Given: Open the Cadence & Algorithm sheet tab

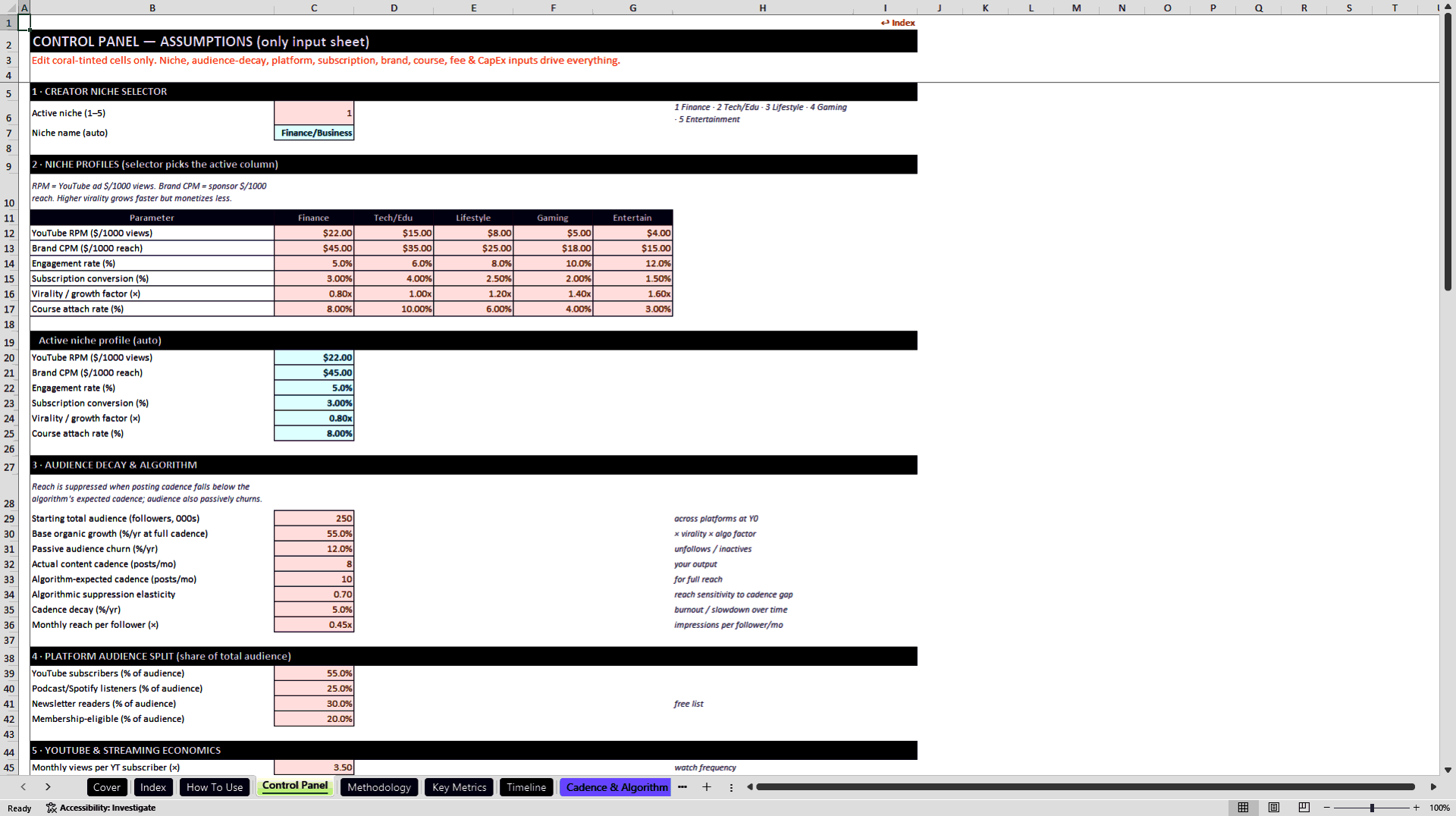Looking at the screenshot, I should point(616,787).
